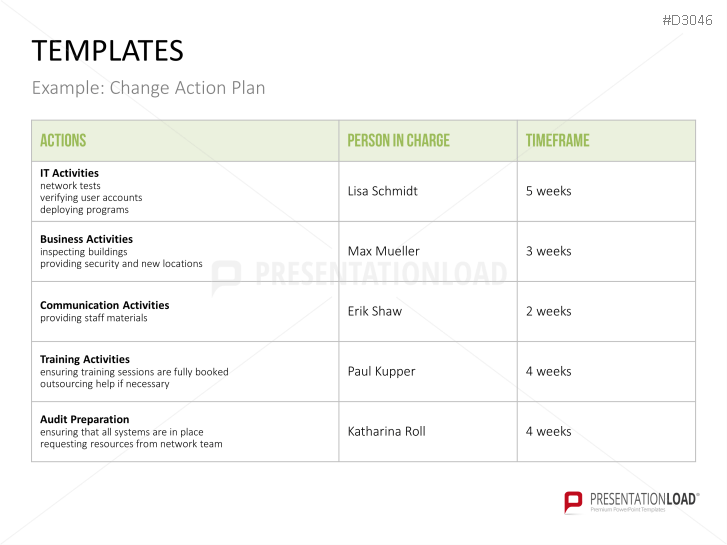
Task: Click the Communication Activities row heading
Action: (104, 305)
